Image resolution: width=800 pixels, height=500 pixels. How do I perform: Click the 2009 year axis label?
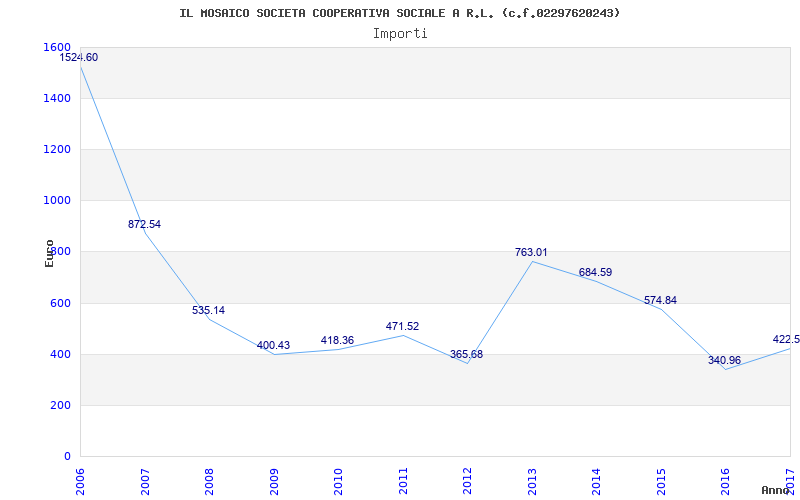click(x=274, y=480)
